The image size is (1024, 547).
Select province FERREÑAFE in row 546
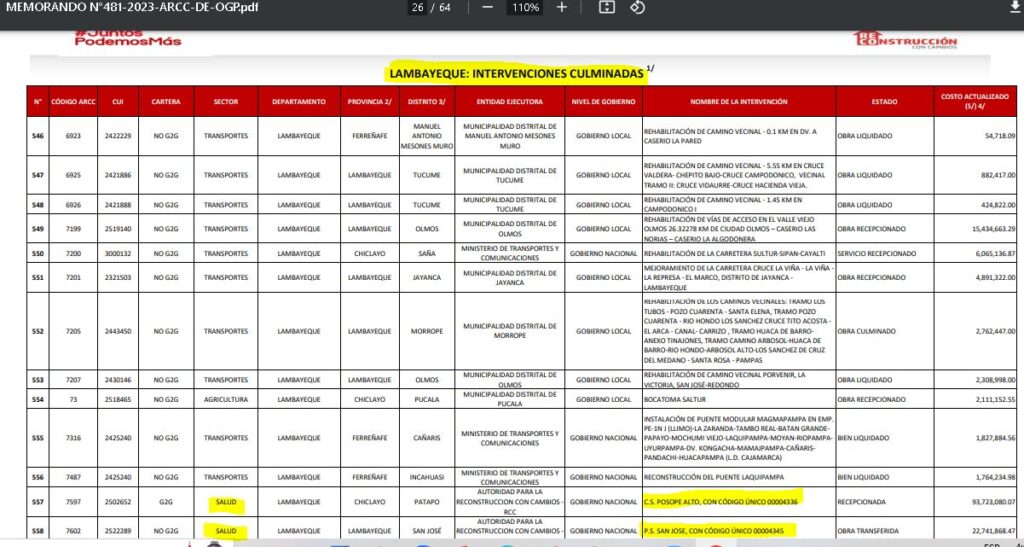[x=369, y=136]
